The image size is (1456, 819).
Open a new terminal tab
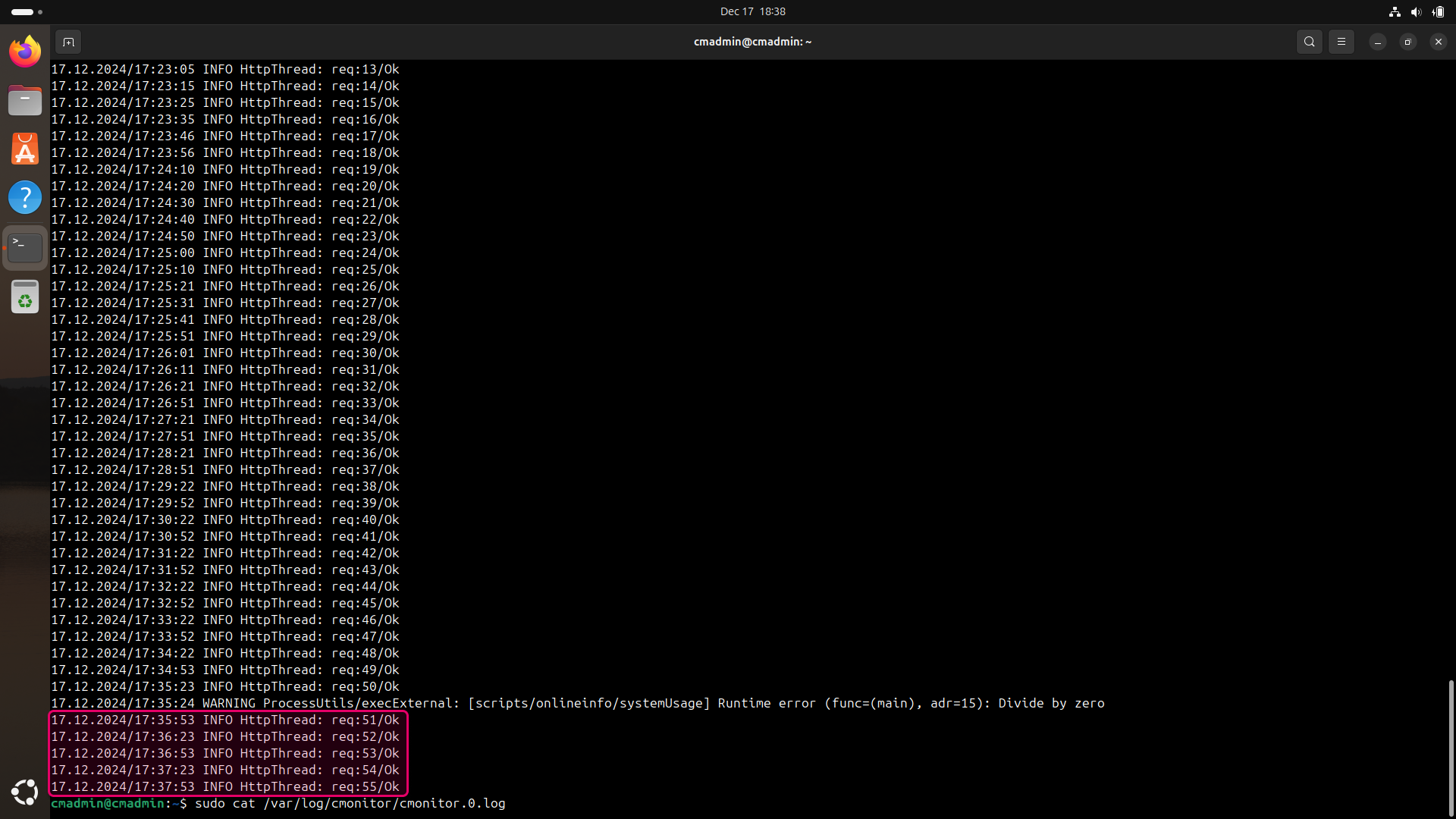point(68,42)
